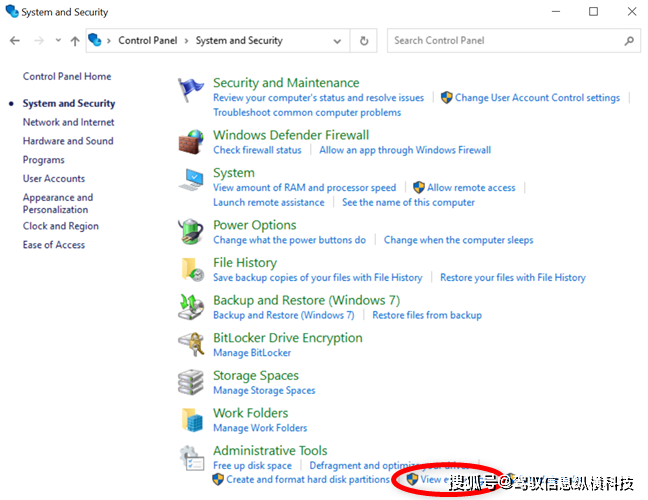The image size is (648, 500).
Task: Refresh the Control Panel view
Action: (364, 40)
